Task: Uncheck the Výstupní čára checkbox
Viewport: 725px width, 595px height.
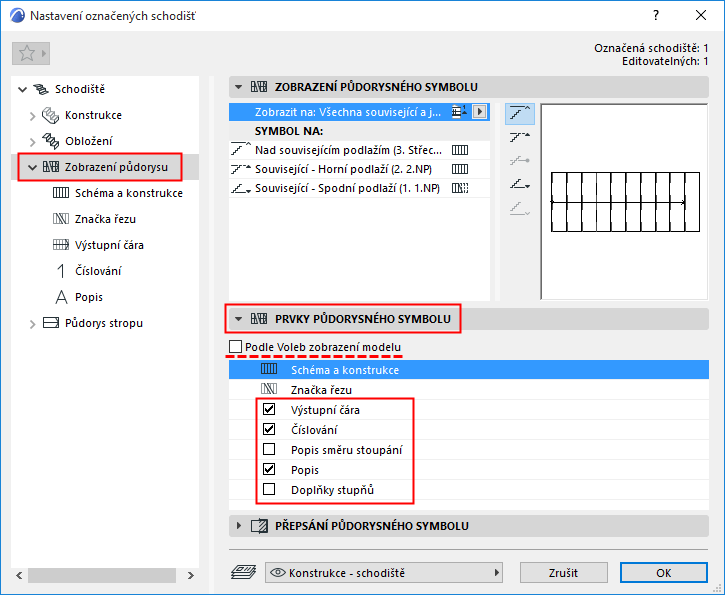Action: [269, 410]
